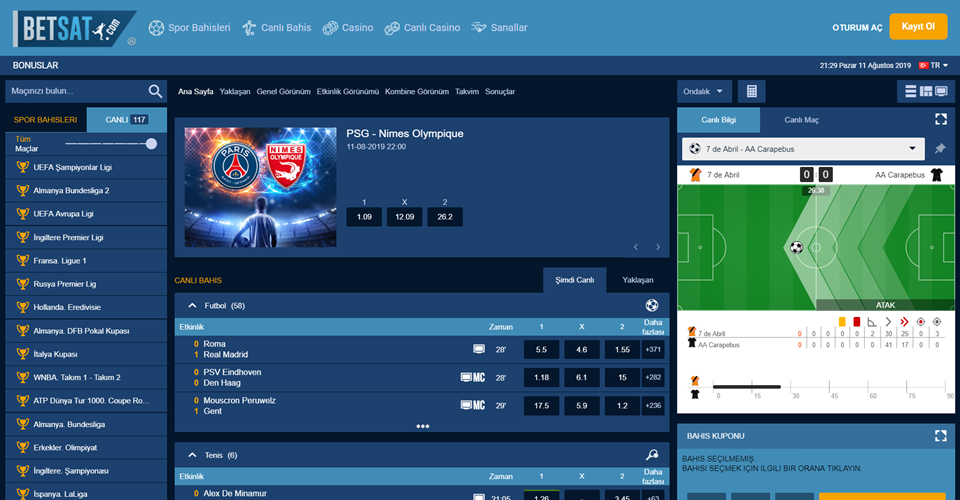This screenshot has height=500, width=960.
Task: Open the 7 de Abril - AA Carapebus match selector
Action: [803, 149]
